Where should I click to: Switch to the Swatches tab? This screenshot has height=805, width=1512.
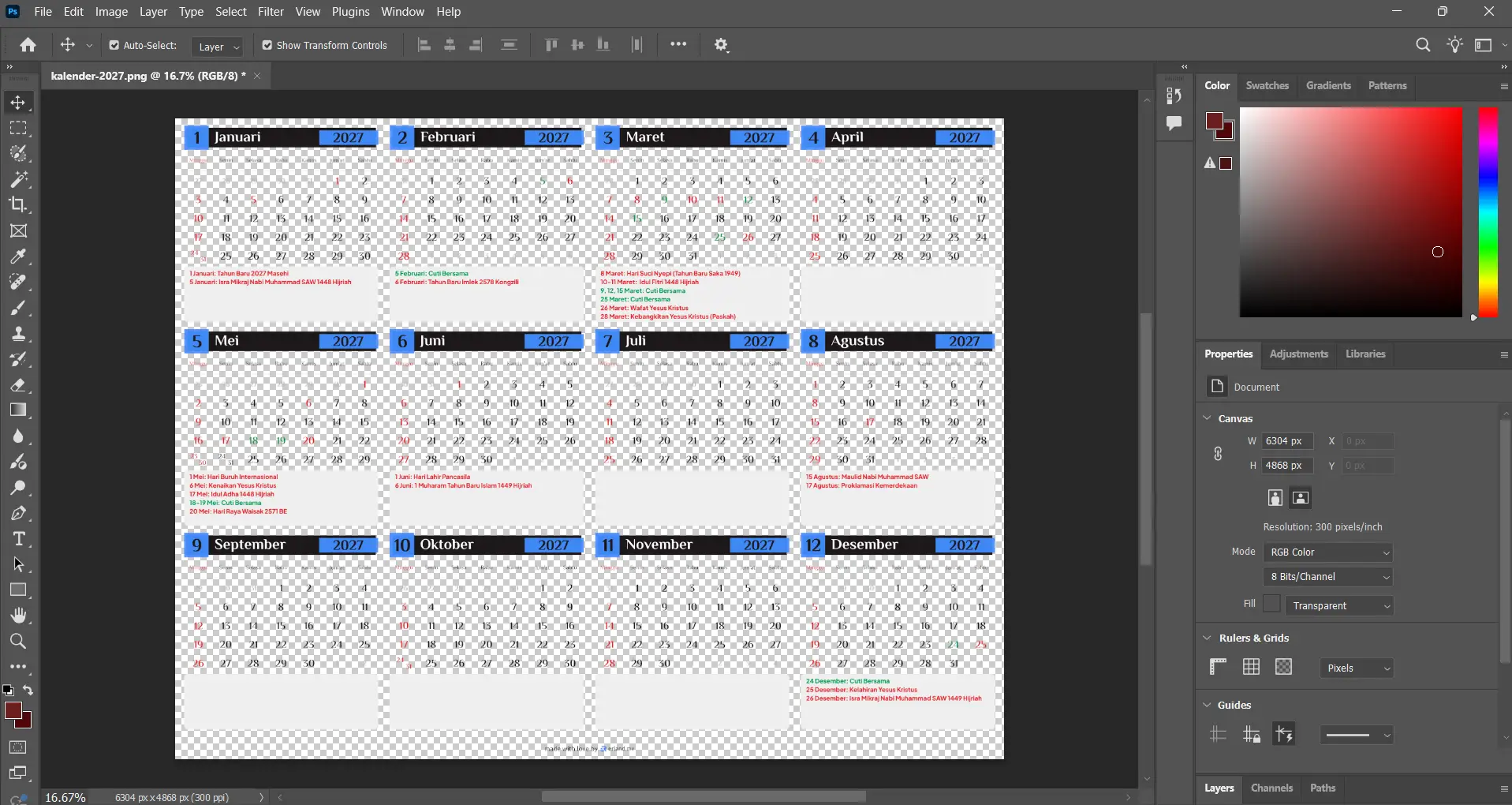coord(1267,85)
